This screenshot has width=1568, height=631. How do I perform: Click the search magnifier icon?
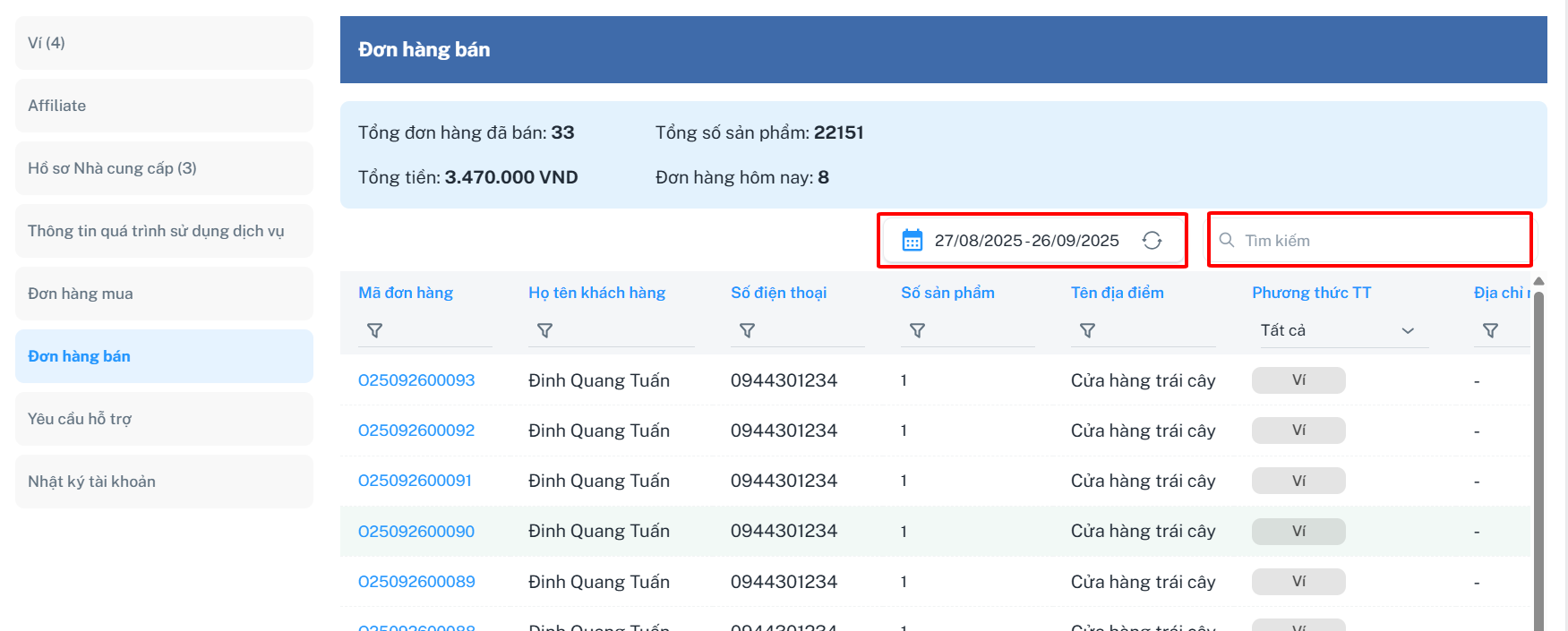pyautogui.click(x=1227, y=241)
